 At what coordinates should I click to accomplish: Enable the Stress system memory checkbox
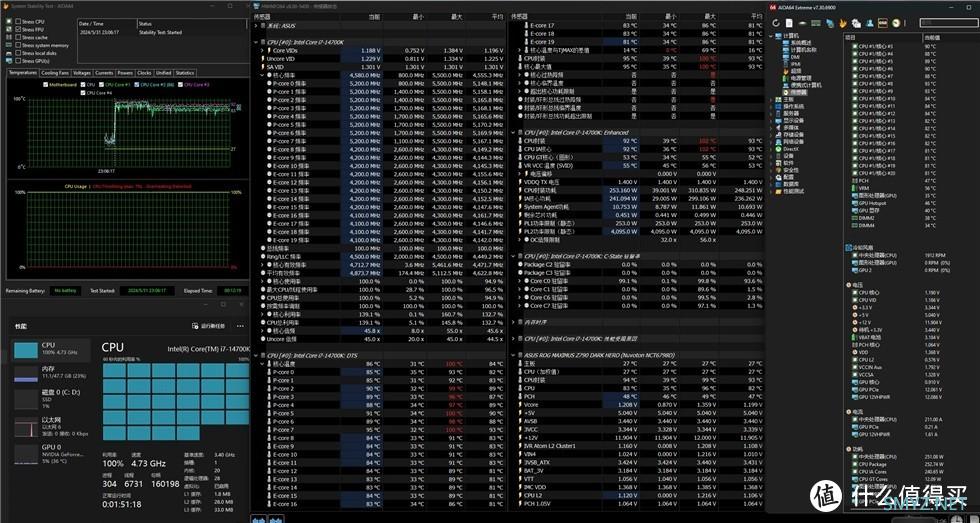tap(18, 45)
